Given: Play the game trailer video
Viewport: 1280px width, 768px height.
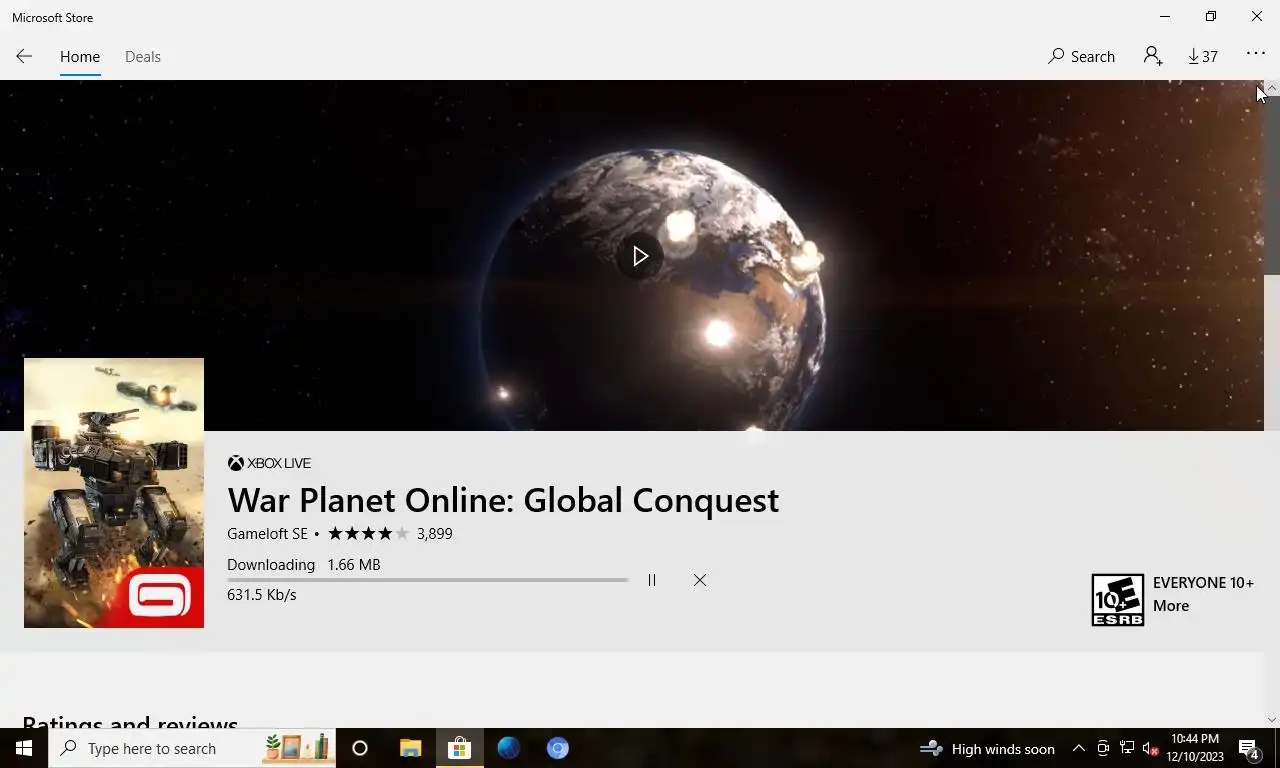Looking at the screenshot, I should click(x=640, y=256).
